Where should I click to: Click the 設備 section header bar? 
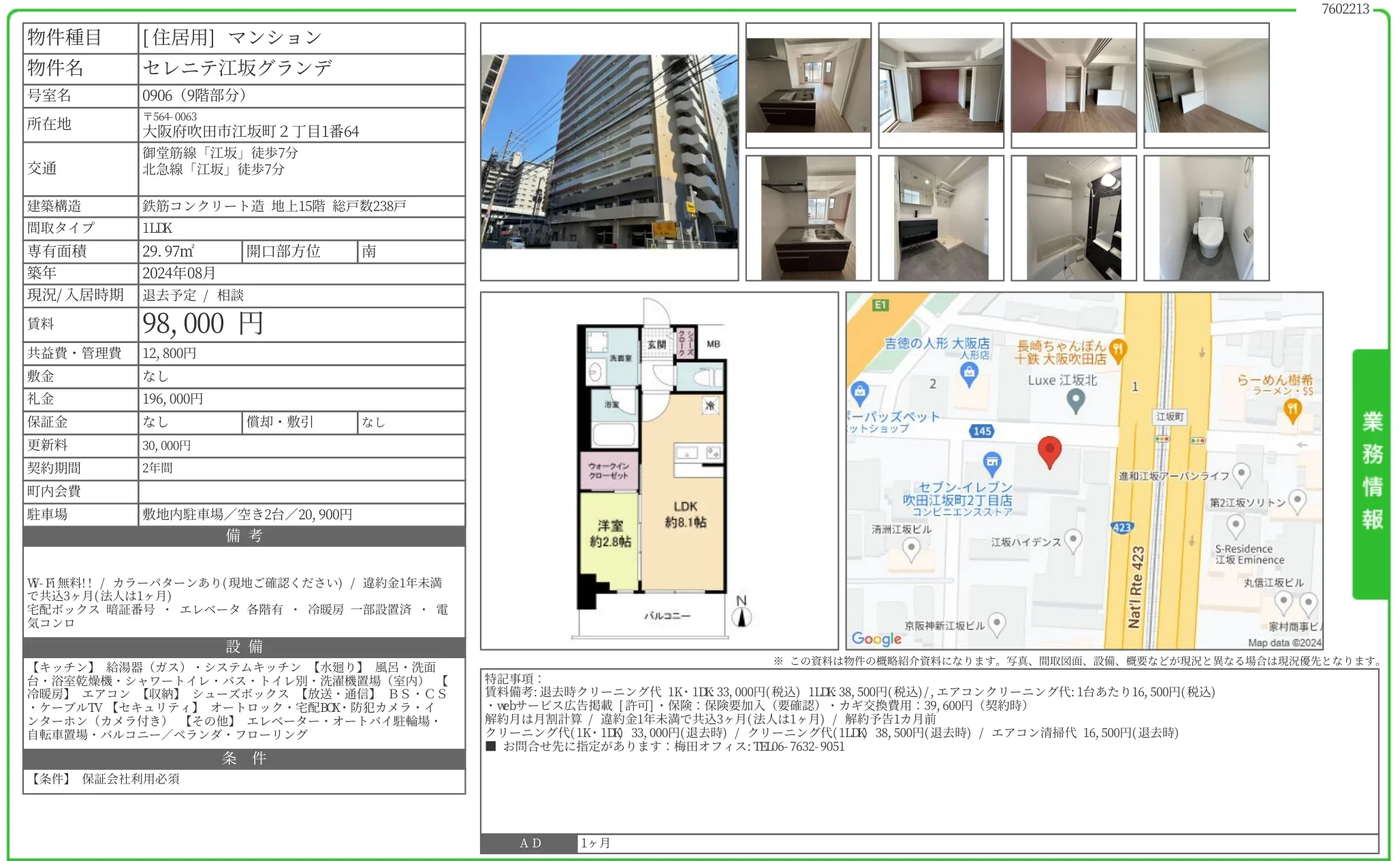click(x=244, y=647)
